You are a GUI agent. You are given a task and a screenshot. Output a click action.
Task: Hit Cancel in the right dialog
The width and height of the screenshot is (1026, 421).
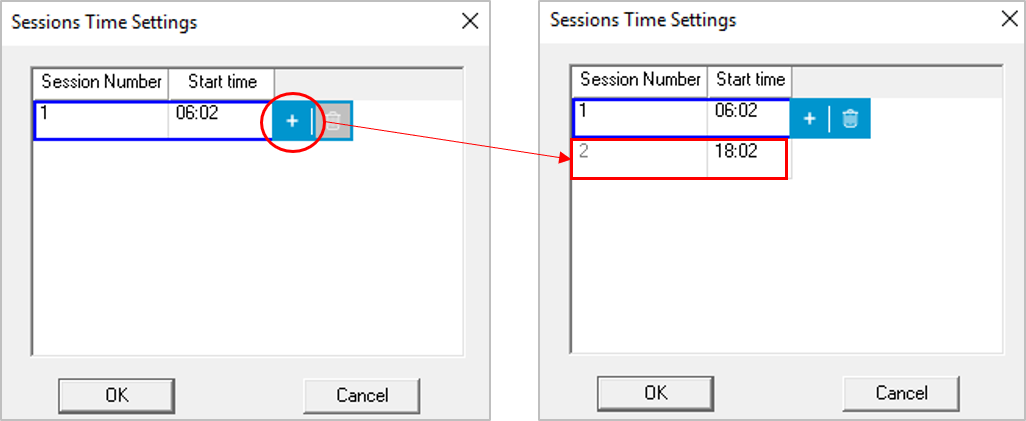(x=901, y=393)
